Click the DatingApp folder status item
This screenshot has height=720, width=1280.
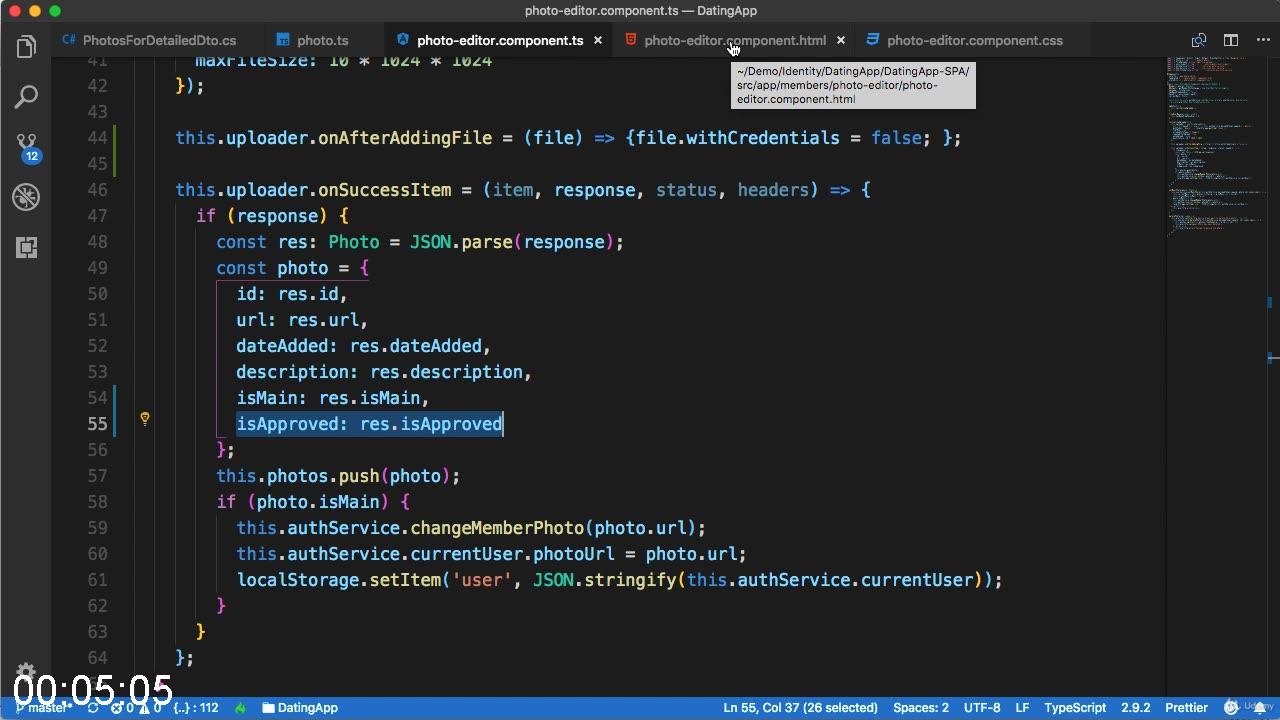pyautogui.click(x=299, y=707)
